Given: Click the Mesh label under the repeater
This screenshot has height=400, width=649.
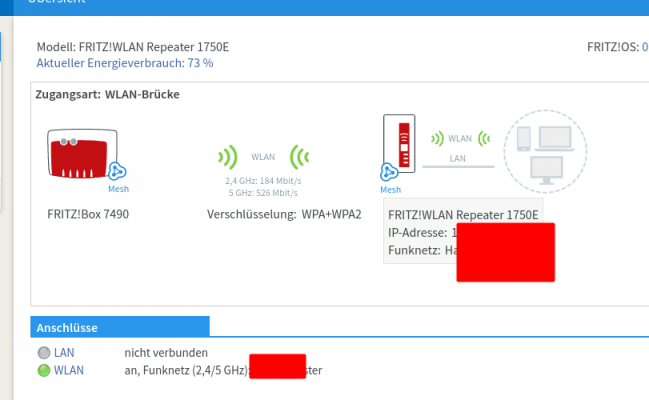Looking at the screenshot, I should point(390,190).
